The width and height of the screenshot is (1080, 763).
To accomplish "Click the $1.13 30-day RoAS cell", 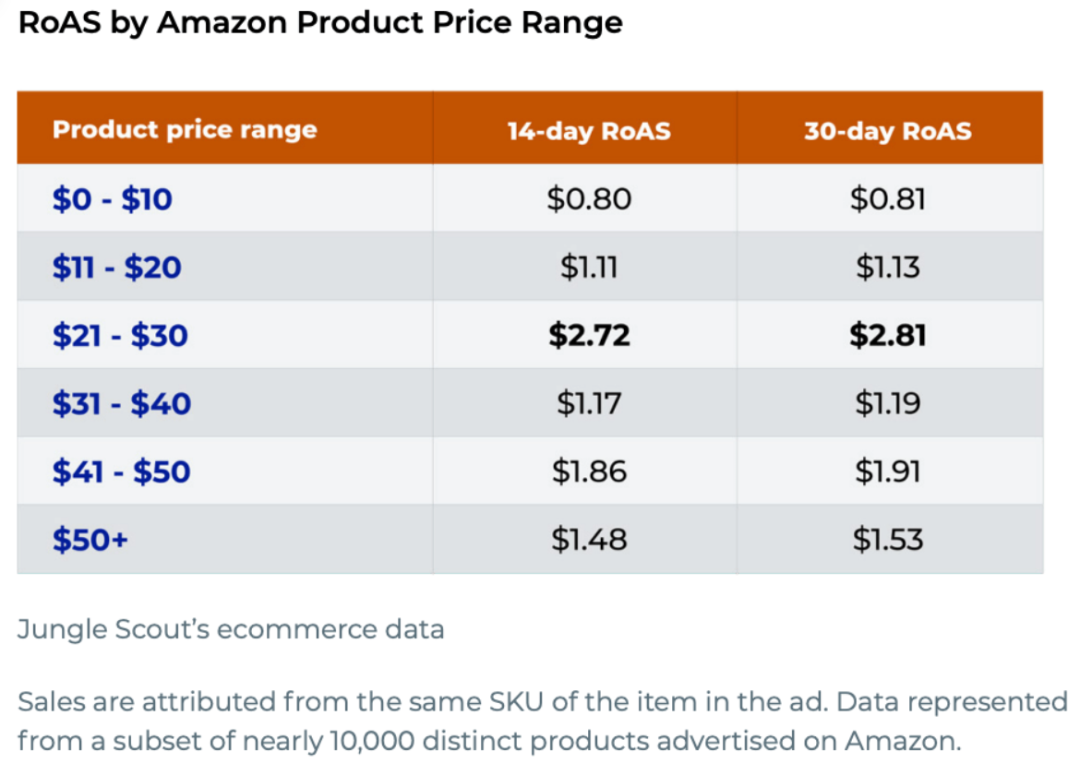I will pyautogui.click(x=887, y=267).
